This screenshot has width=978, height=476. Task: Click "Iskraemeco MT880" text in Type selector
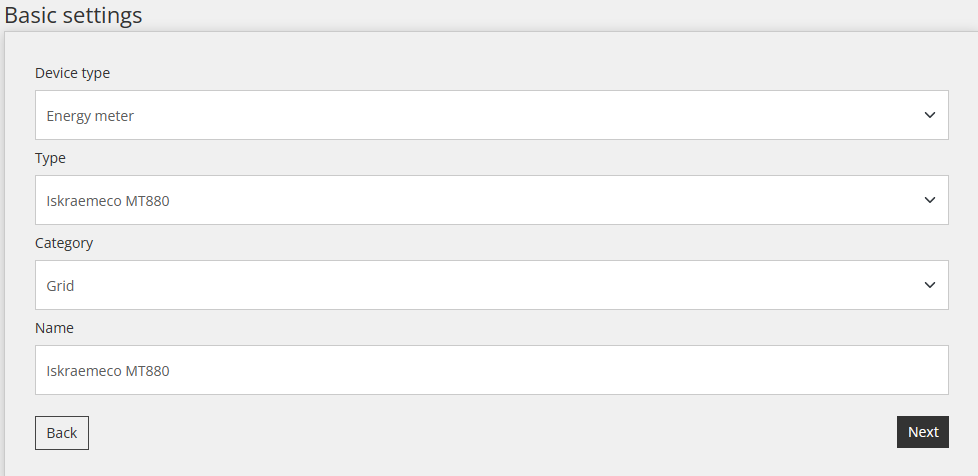[108, 201]
